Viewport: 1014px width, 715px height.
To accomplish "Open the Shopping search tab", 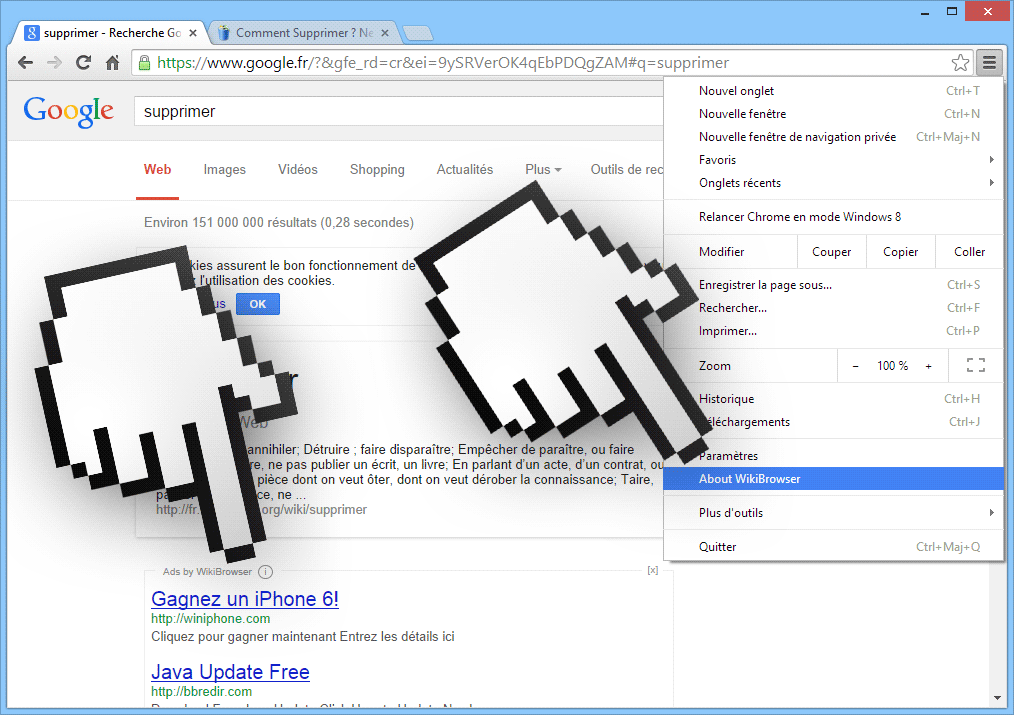I will (x=377, y=169).
